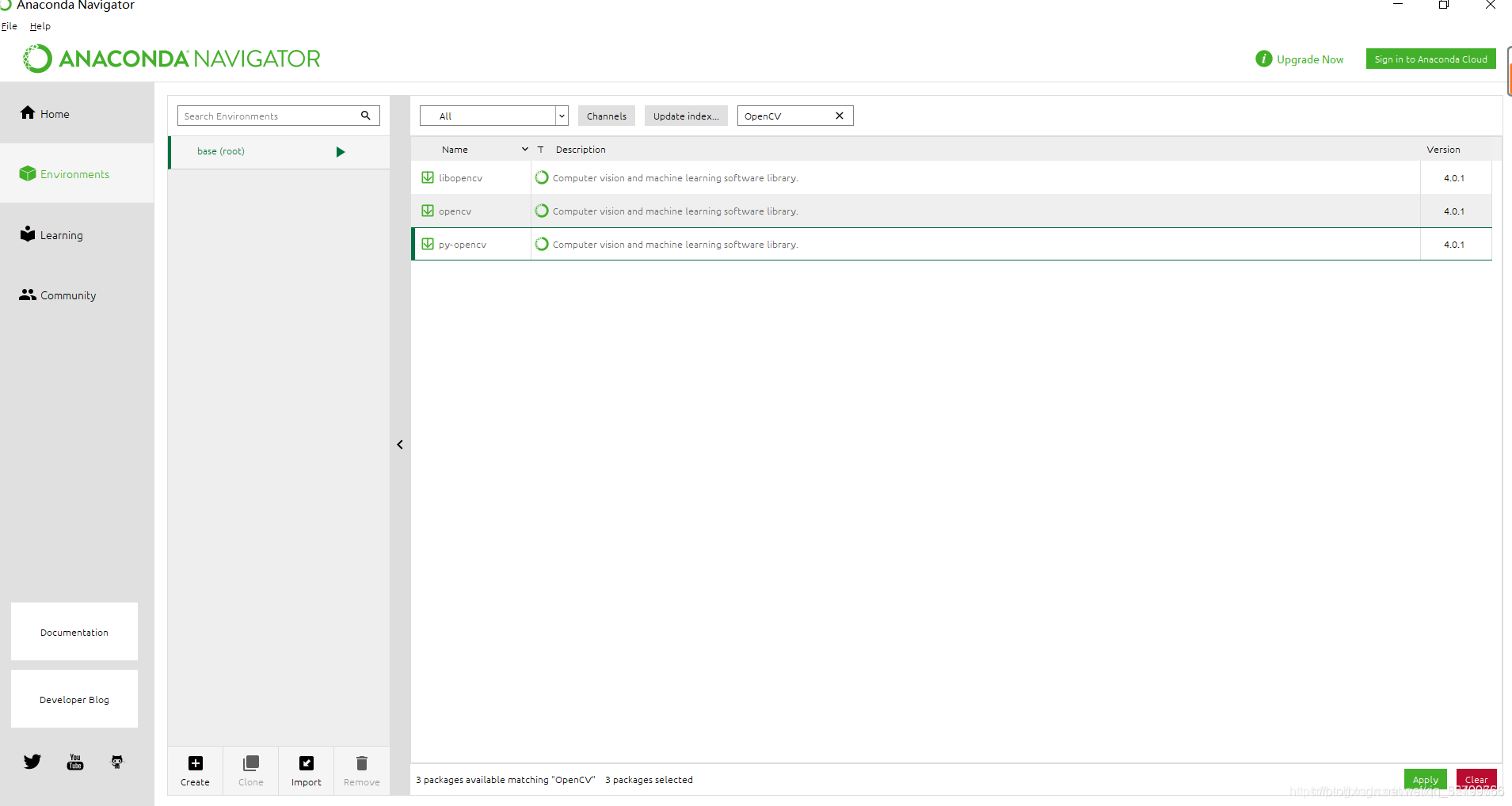Collapse the environments panel arrow
Screen dimensions: 1512x806
point(400,445)
